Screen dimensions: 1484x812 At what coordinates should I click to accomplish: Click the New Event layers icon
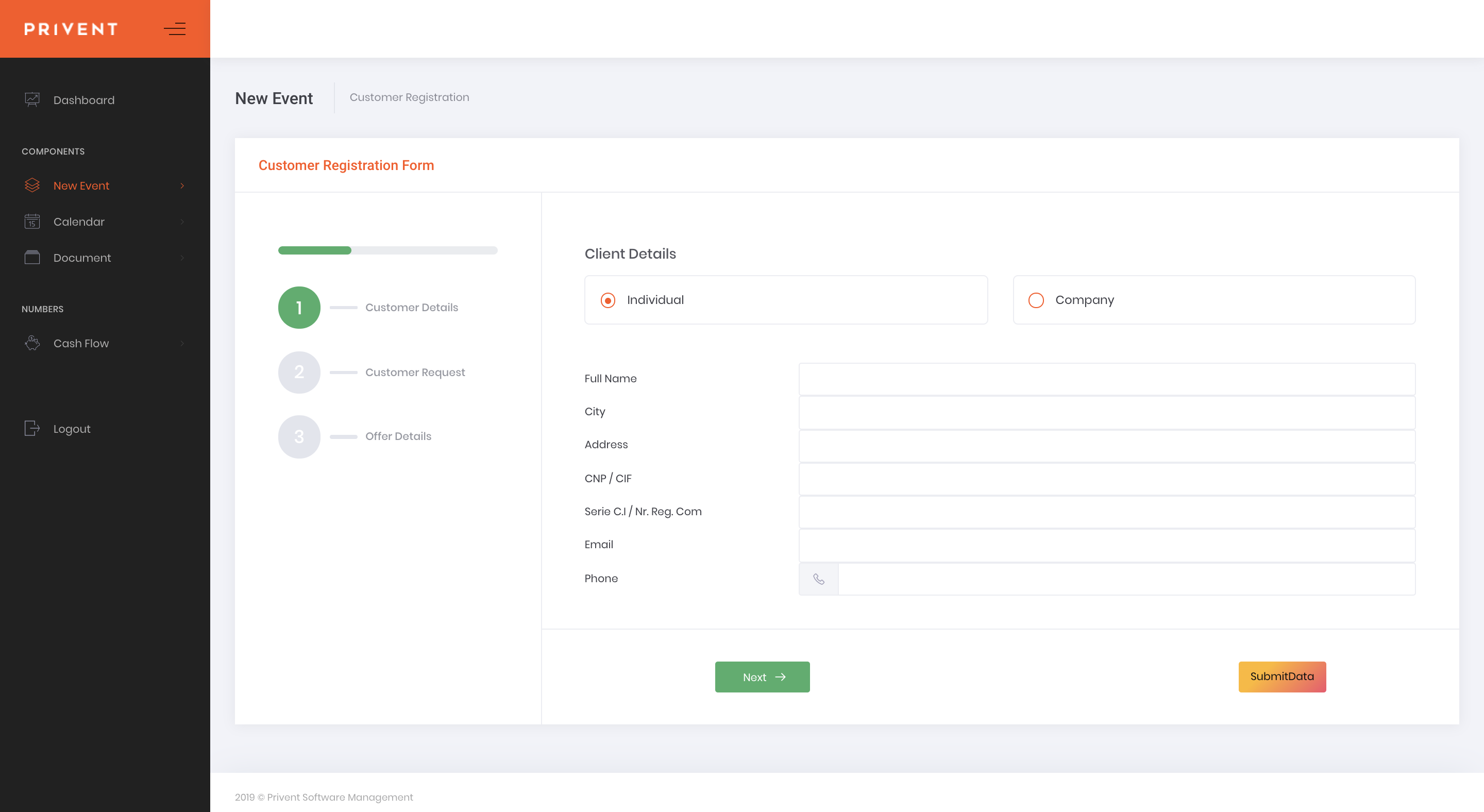pyautogui.click(x=32, y=185)
